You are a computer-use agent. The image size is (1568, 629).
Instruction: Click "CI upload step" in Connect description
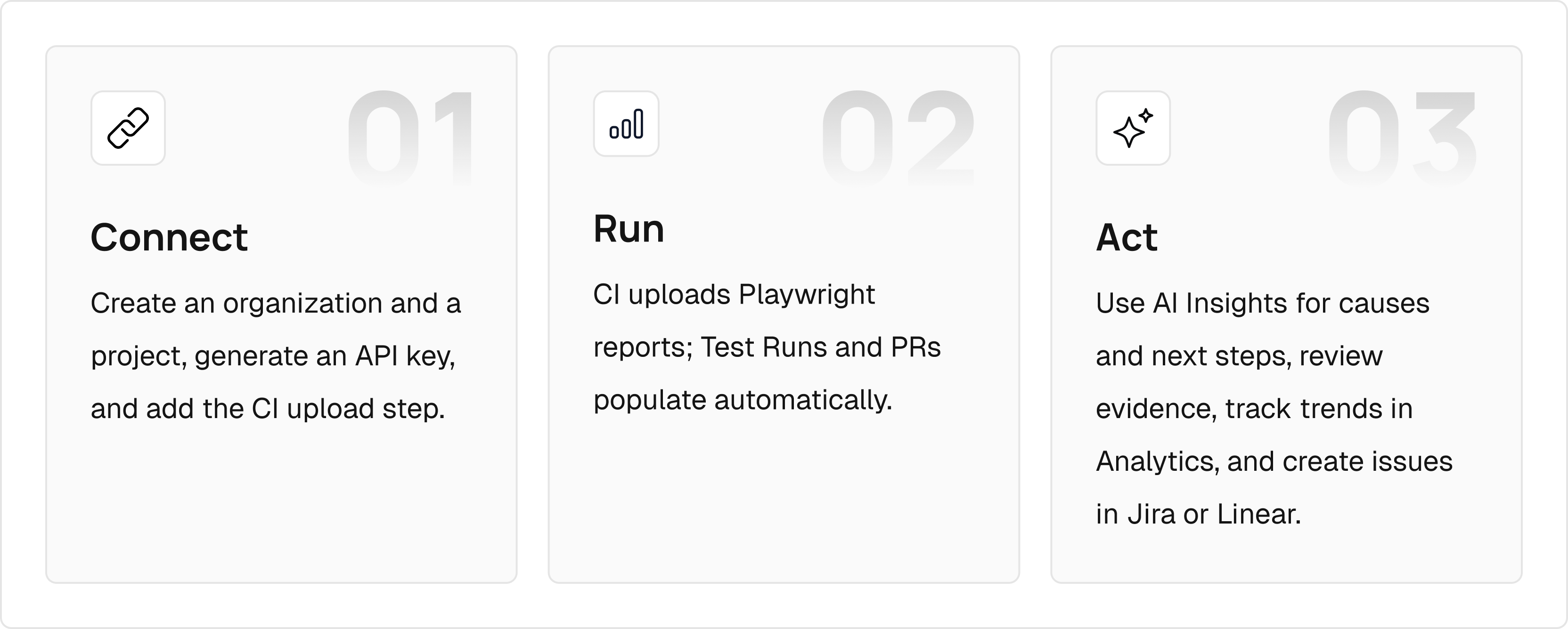[347, 410]
